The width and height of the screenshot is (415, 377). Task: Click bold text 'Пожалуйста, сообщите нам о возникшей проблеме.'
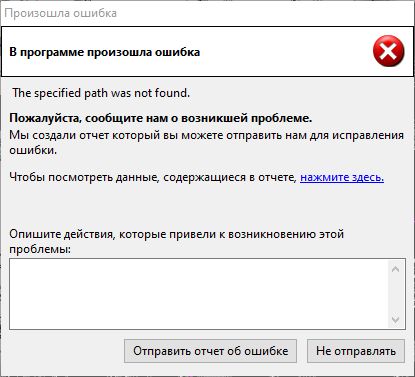click(161, 118)
